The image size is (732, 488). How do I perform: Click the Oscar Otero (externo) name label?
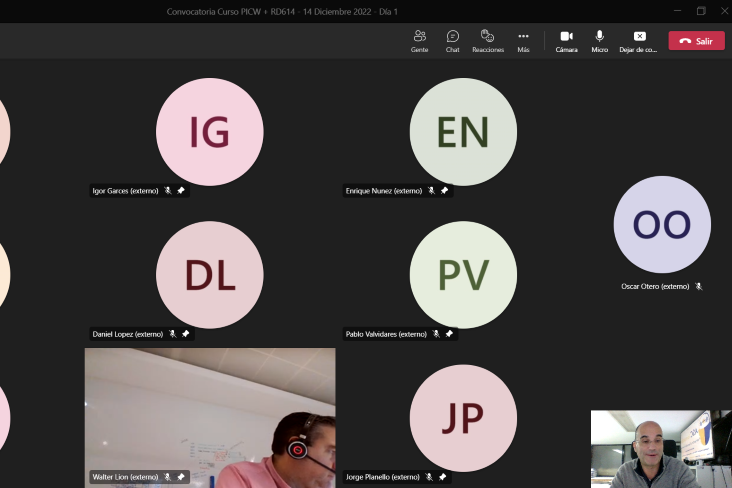coord(655,286)
